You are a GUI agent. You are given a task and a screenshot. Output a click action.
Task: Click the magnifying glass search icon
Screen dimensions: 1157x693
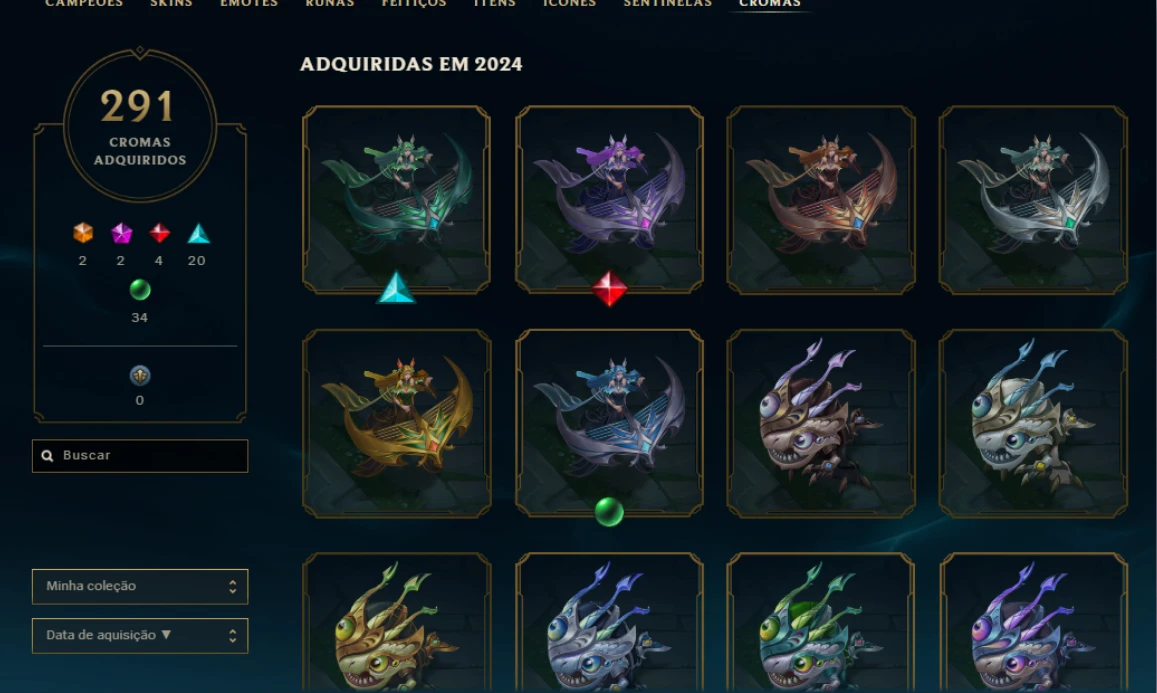47,456
